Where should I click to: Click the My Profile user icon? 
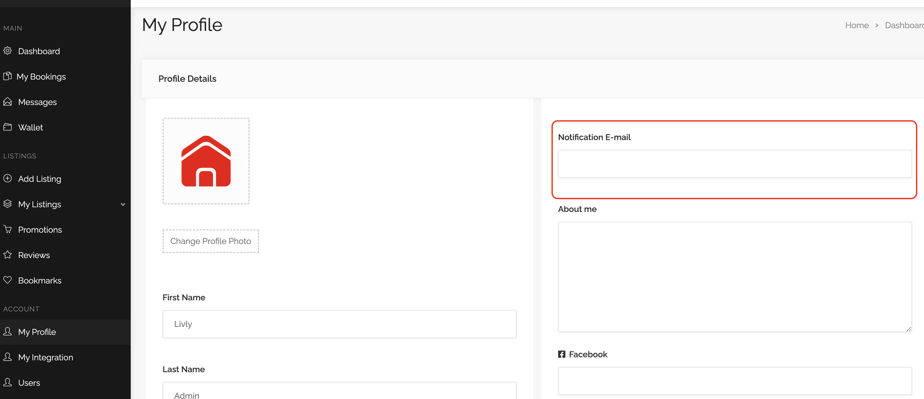(x=8, y=331)
